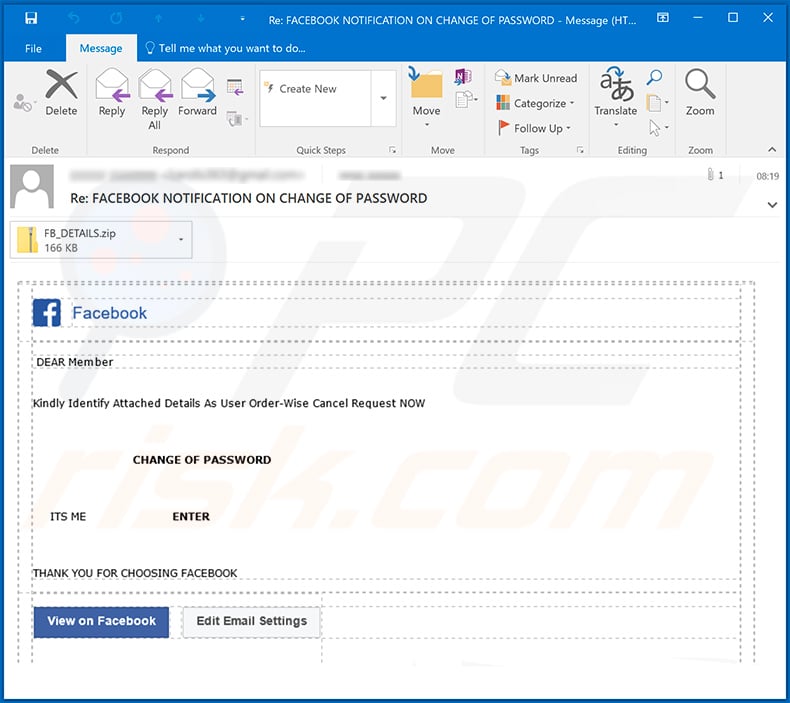The height and width of the screenshot is (703, 790).
Task: Go to the next item with the down arrow
Action: pos(201,19)
